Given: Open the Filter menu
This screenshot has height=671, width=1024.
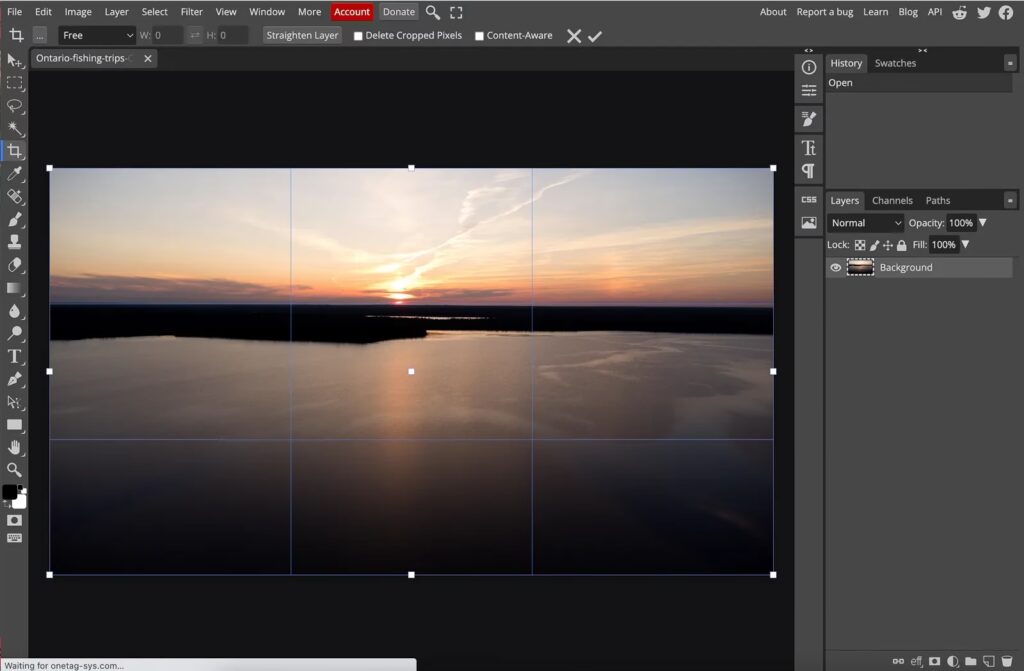Looking at the screenshot, I should tap(191, 12).
